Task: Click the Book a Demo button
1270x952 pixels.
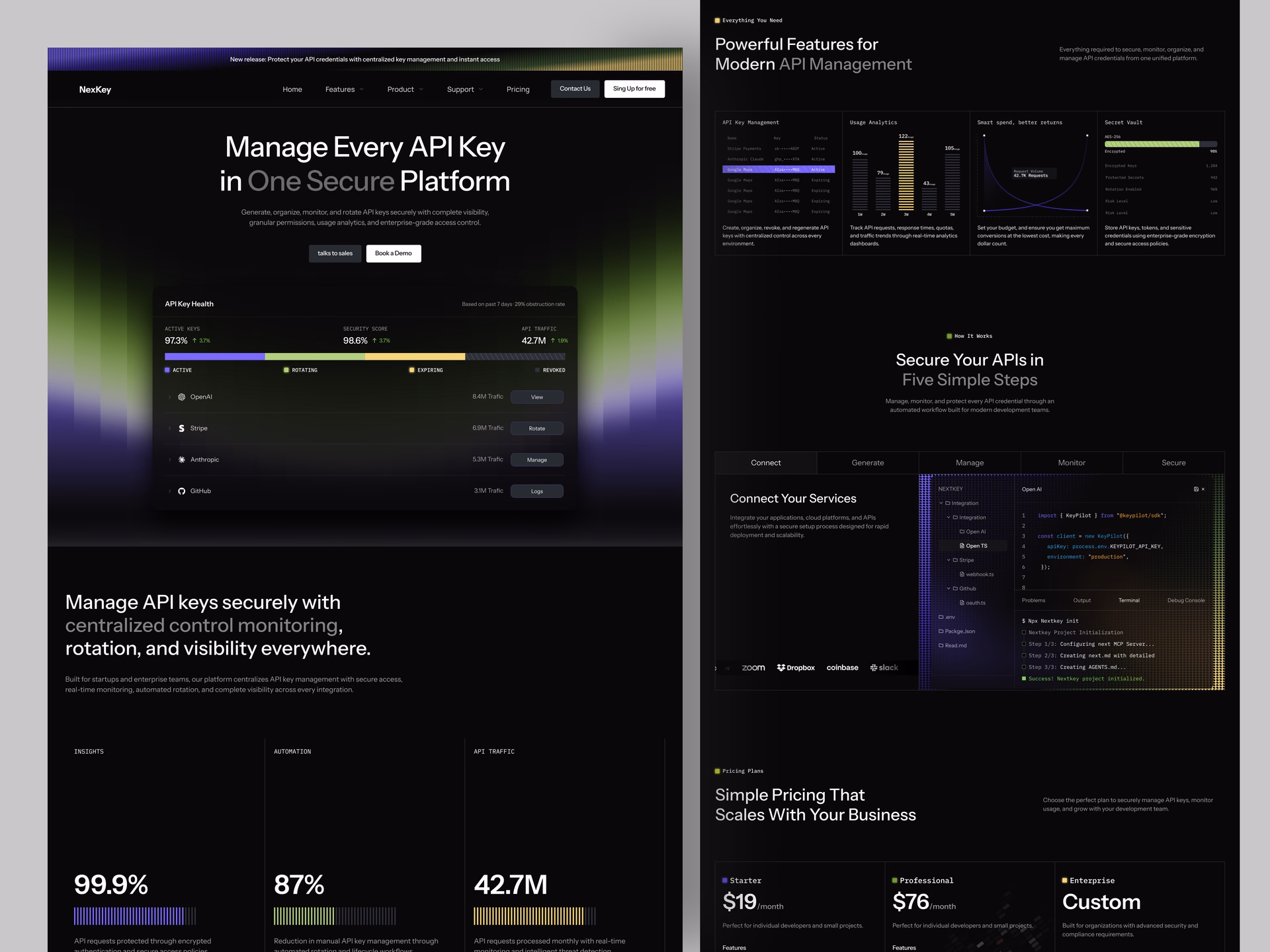Action: click(394, 253)
